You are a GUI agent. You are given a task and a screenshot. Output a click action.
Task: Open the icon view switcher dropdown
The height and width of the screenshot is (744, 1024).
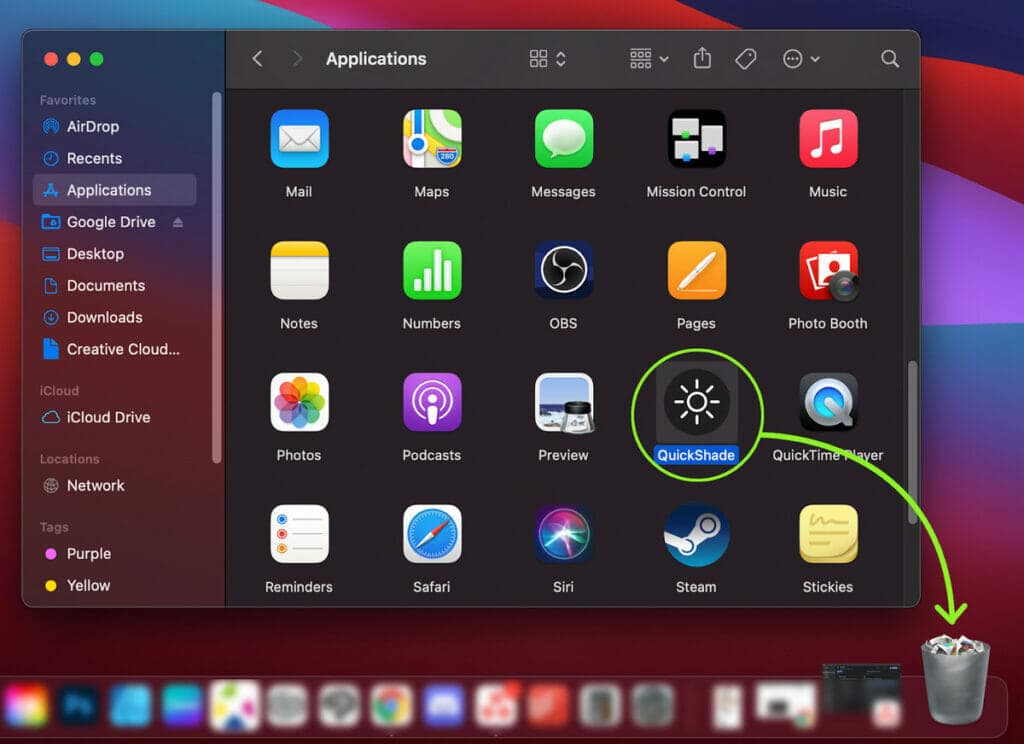(547, 59)
